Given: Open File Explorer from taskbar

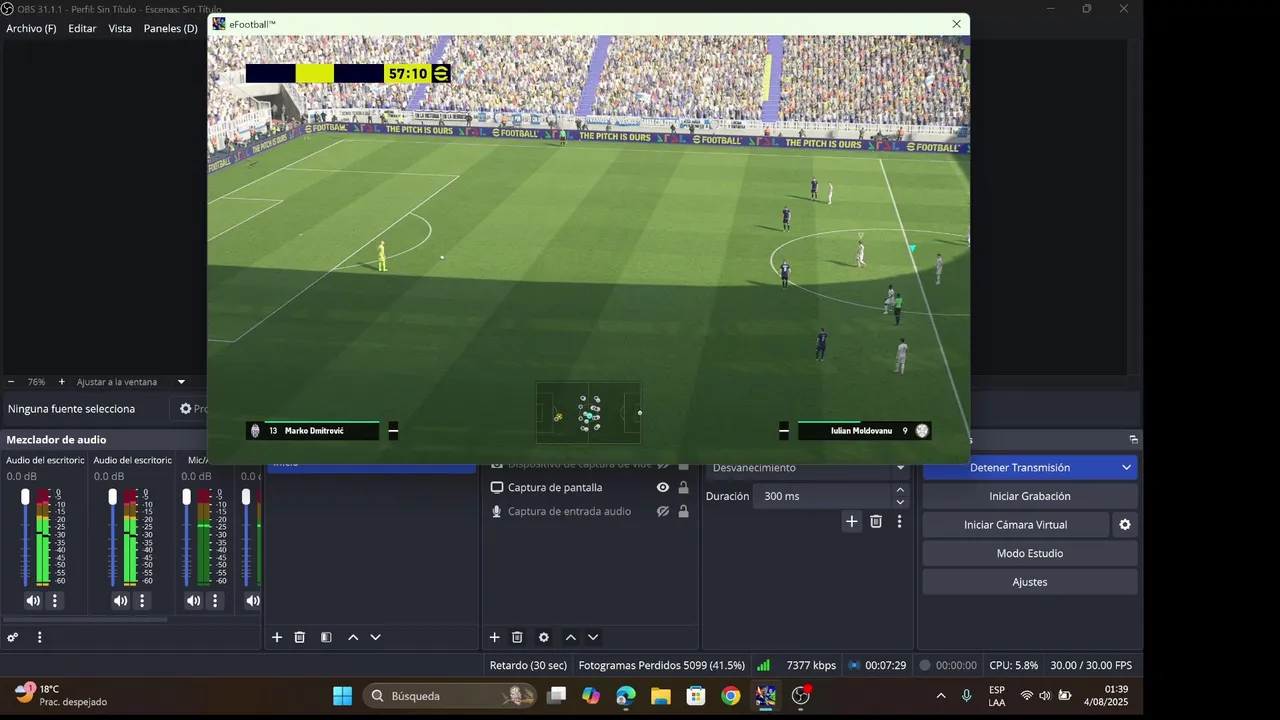Looking at the screenshot, I should coord(660,696).
